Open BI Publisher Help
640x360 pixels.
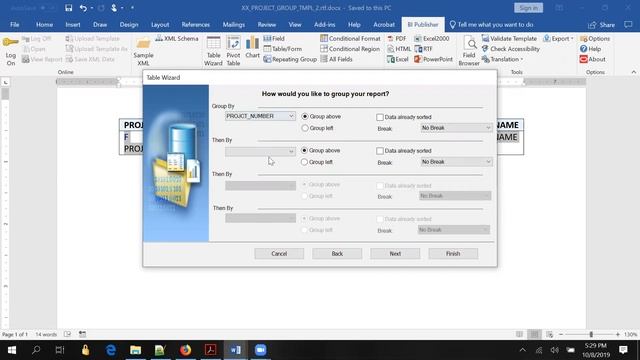590,49
